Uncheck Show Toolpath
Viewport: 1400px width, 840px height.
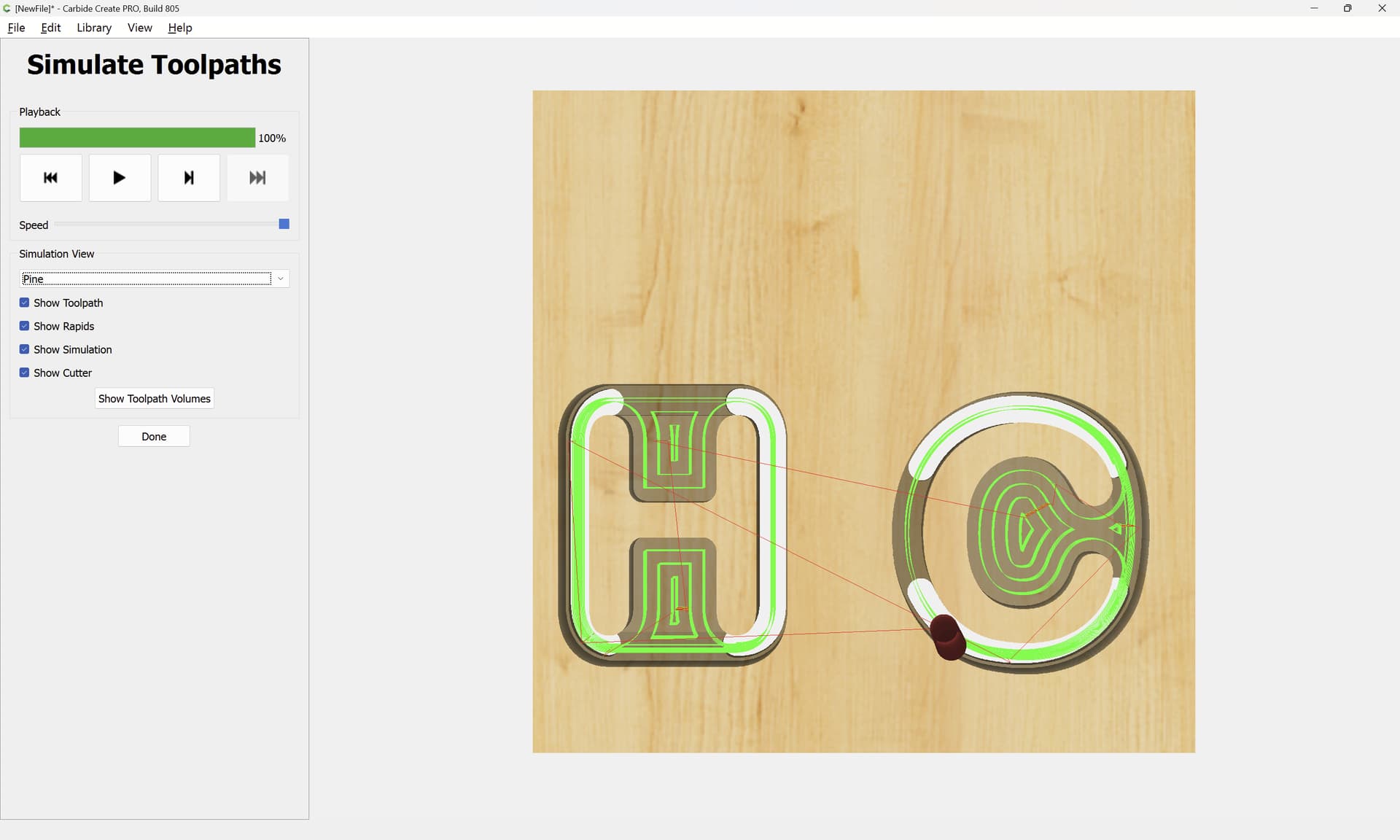(x=24, y=303)
